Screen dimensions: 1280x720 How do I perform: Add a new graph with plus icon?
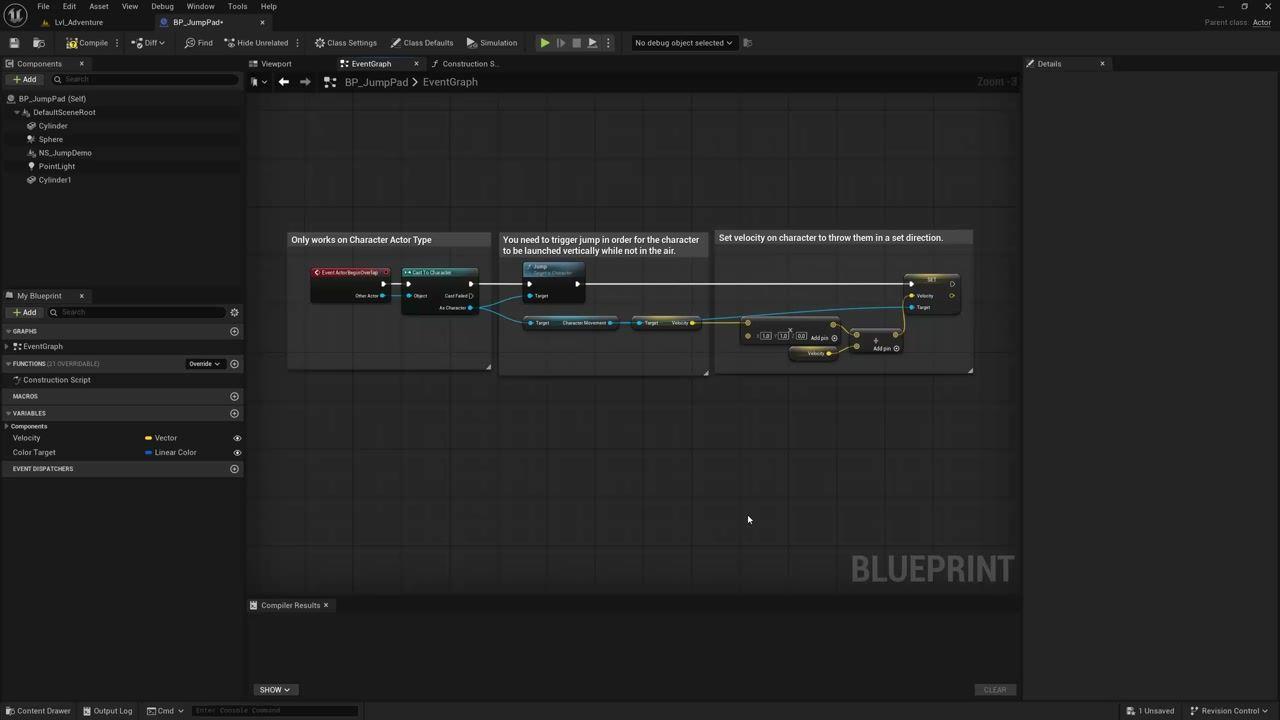(x=234, y=331)
